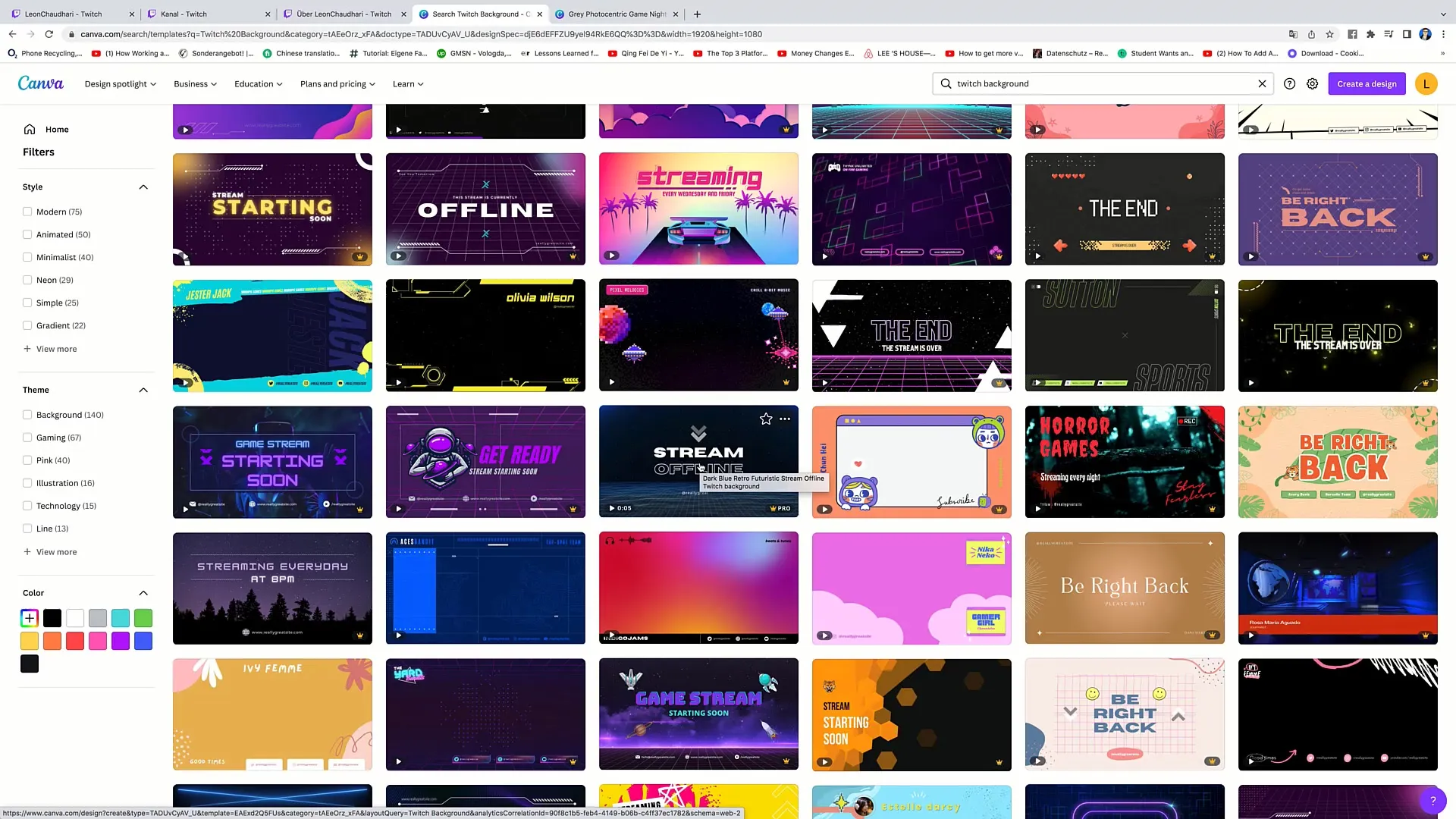Open the Chrome three-dot menu

pyautogui.click(x=1443, y=34)
